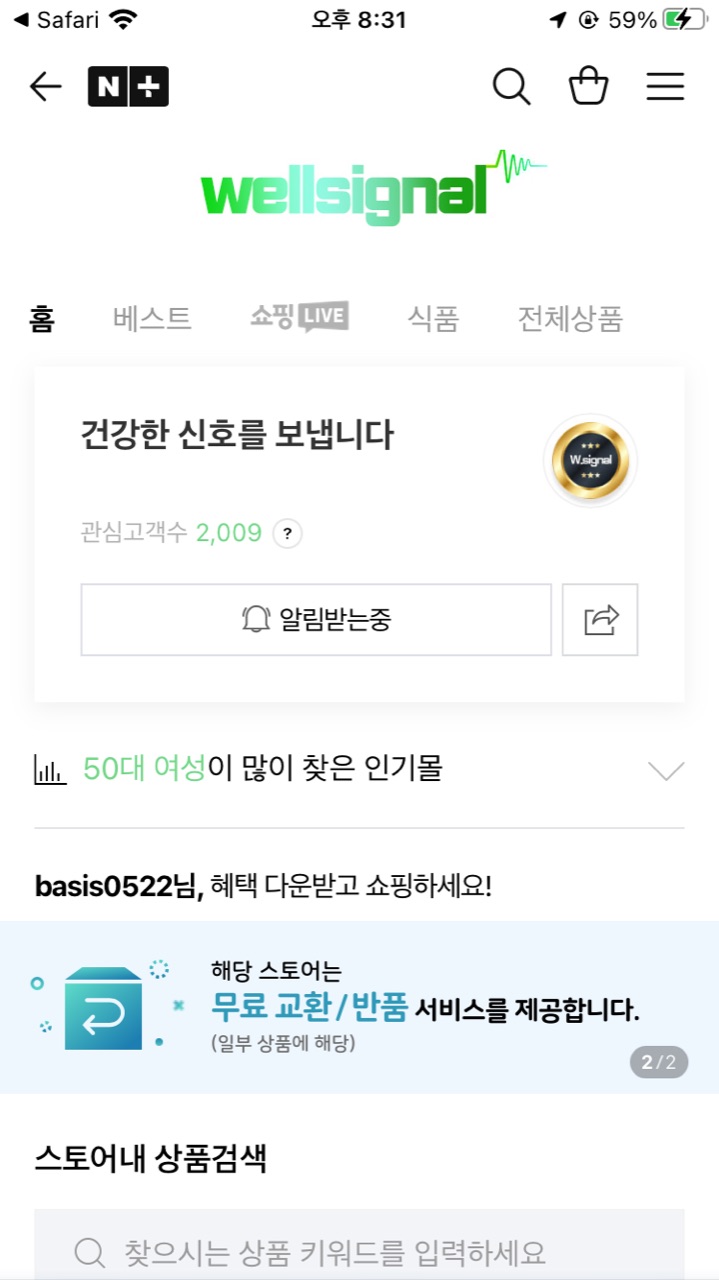Select the 홈 tab
Viewport: 719px width, 1280px height.
coord(42,319)
